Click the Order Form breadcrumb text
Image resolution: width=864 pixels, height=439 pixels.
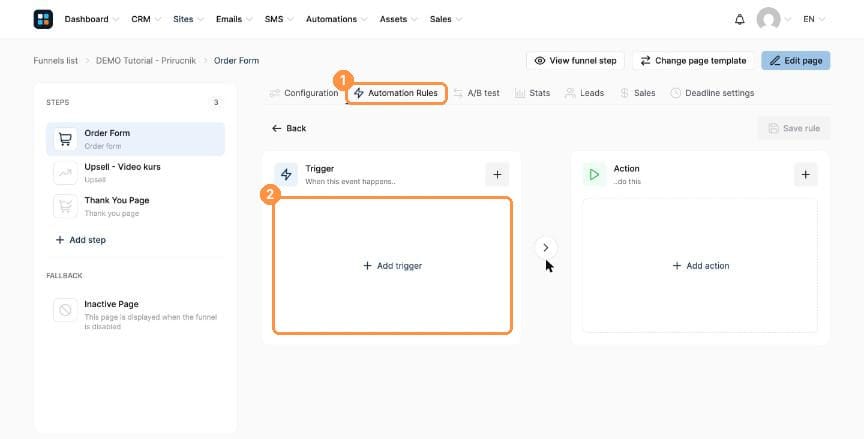[x=236, y=61]
